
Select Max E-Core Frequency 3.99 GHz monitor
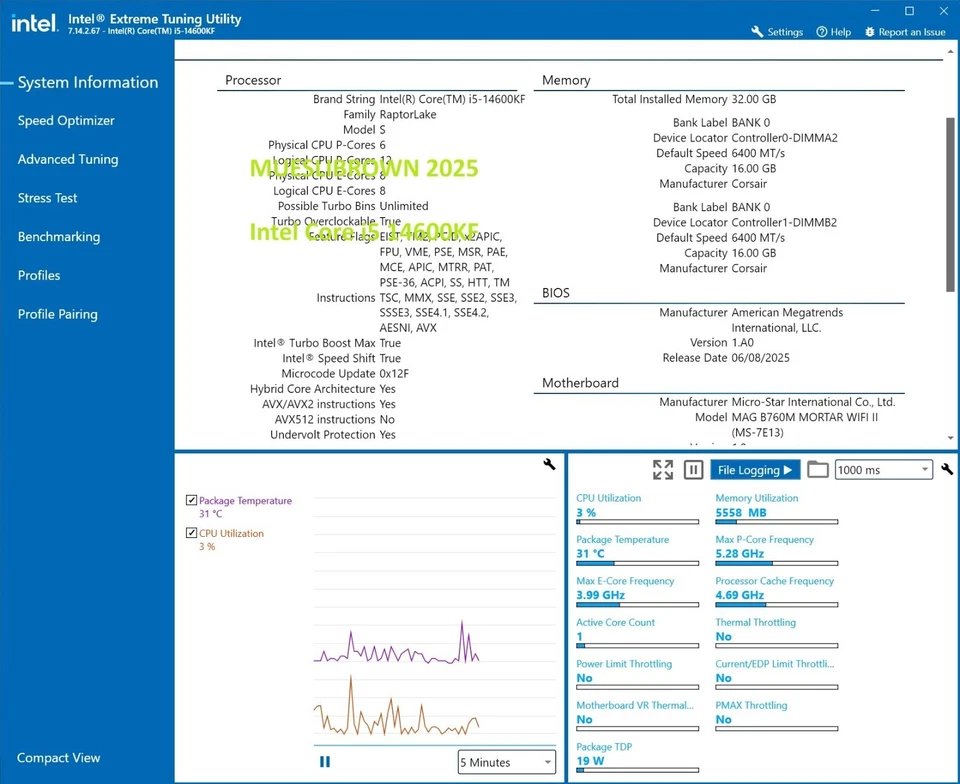(x=637, y=591)
